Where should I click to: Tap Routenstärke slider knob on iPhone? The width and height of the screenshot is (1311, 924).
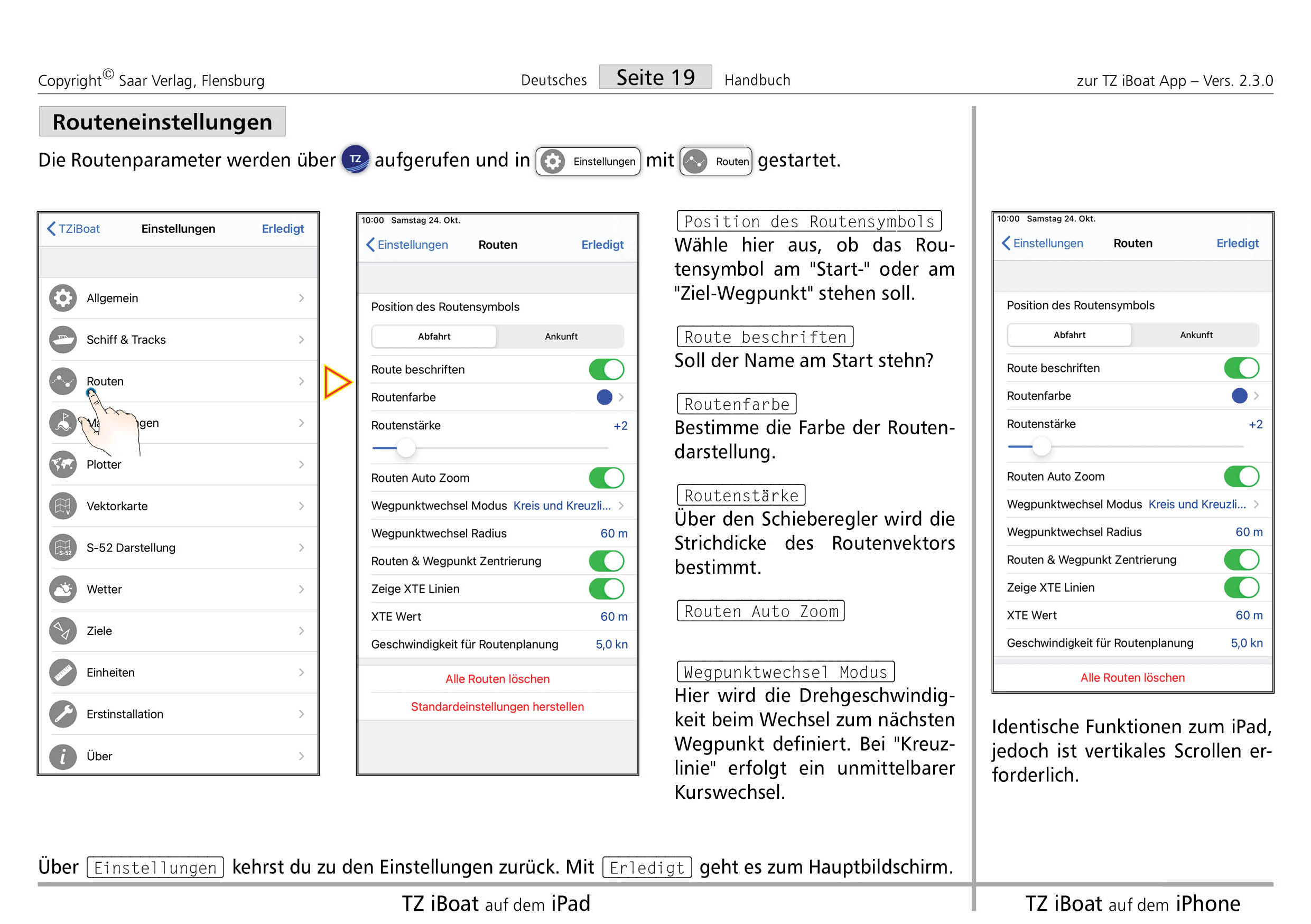coord(1042,447)
